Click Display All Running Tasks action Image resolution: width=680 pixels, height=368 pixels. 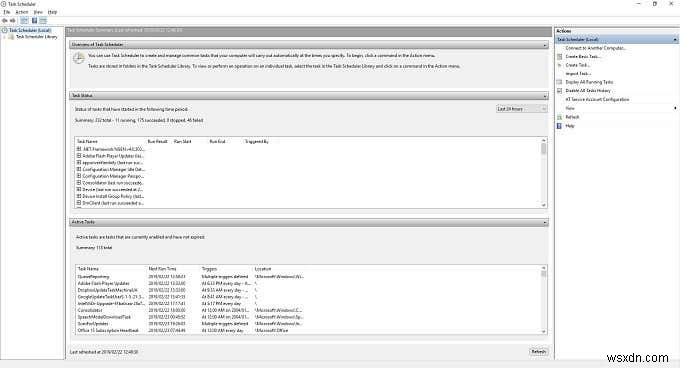pyautogui.click(x=589, y=82)
